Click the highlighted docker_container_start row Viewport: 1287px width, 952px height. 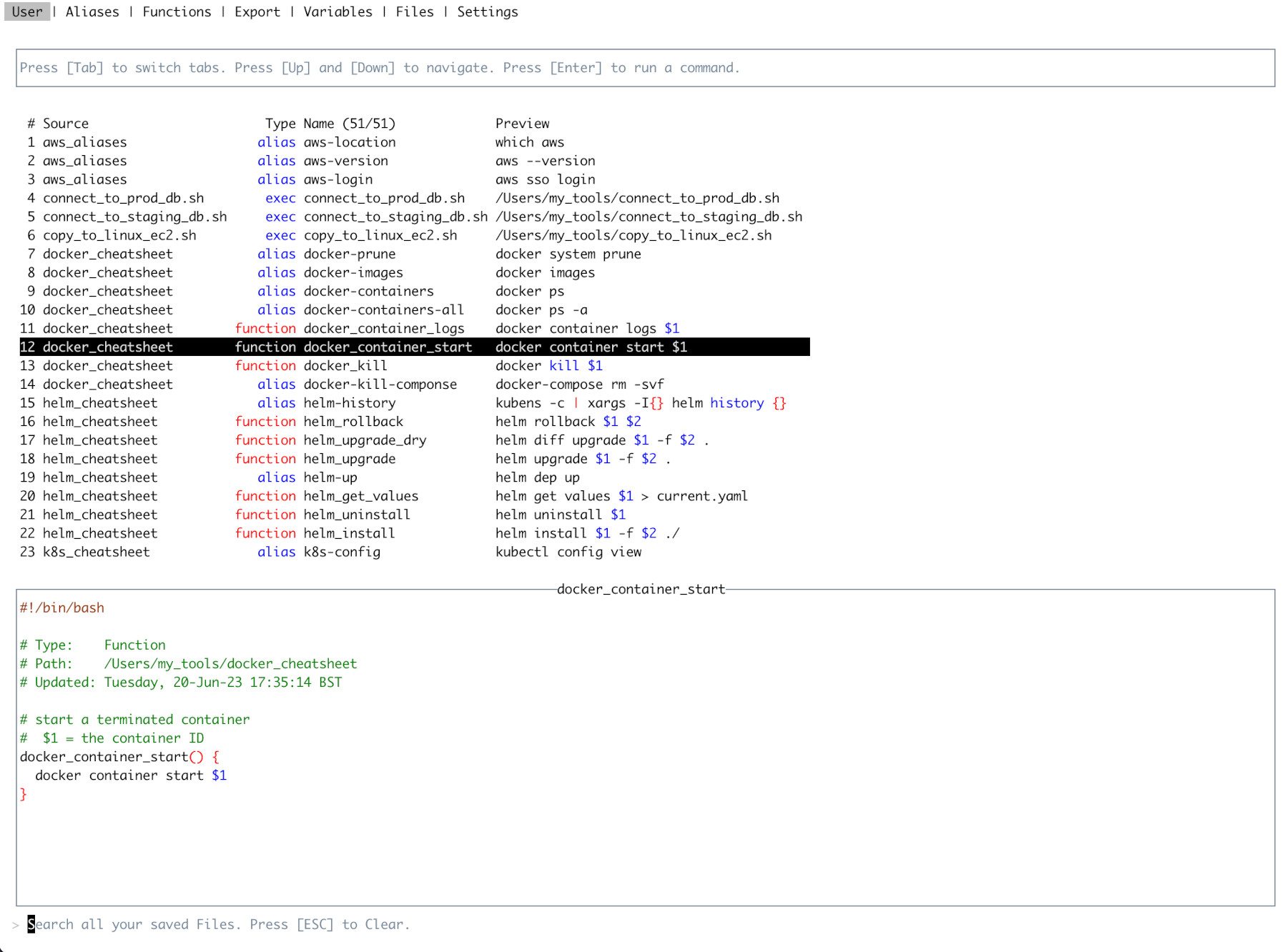388,347
